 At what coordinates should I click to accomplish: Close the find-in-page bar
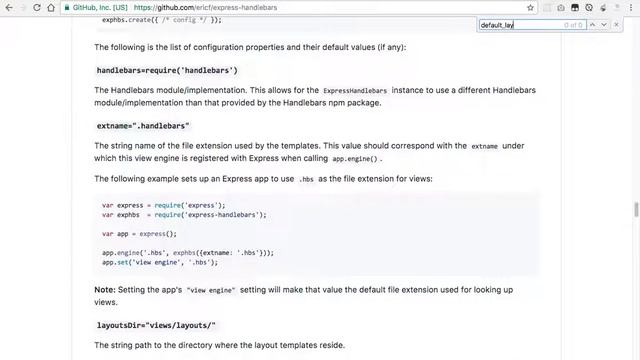coord(616,25)
